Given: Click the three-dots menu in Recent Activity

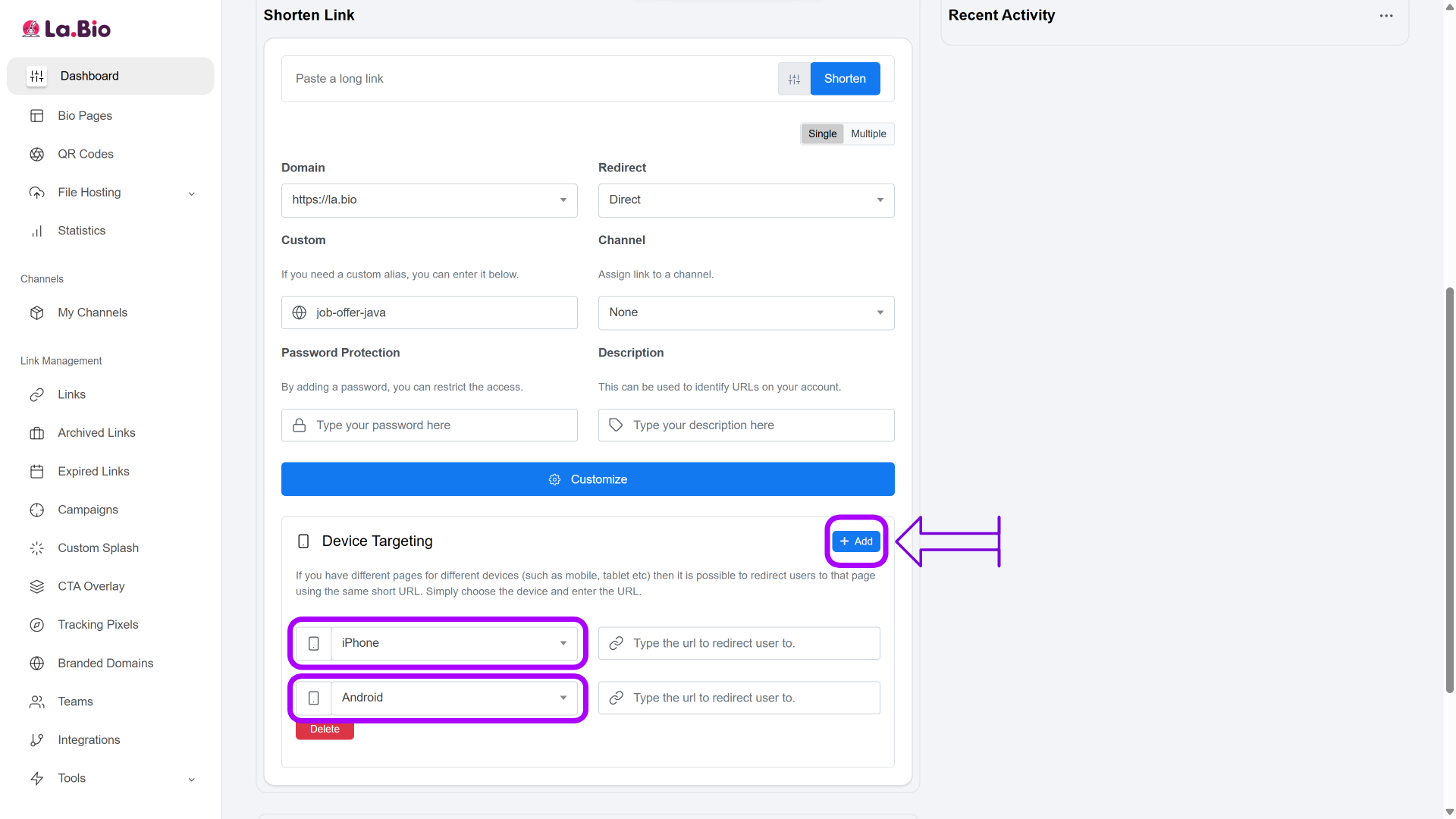Looking at the screenshot, I should (x=1386, y=15).
